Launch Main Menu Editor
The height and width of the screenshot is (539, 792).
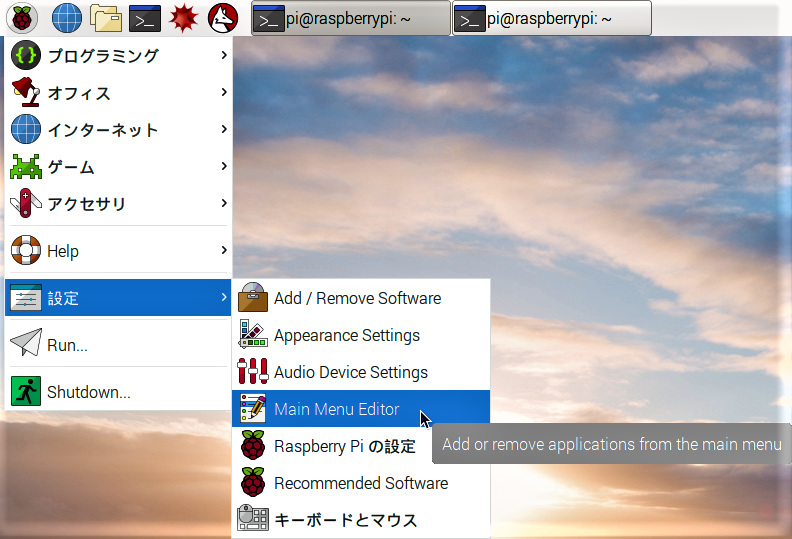(x=361, y=408)
